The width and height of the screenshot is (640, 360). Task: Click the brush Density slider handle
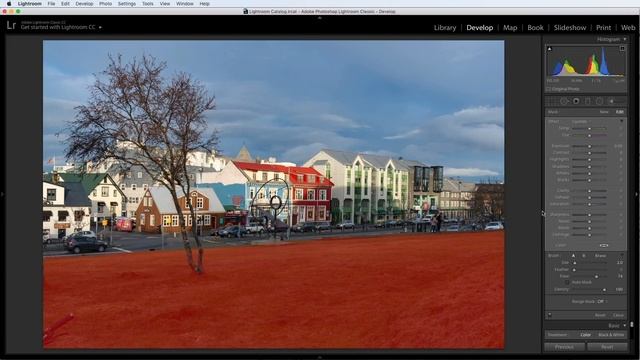click(x=604, y=289)
